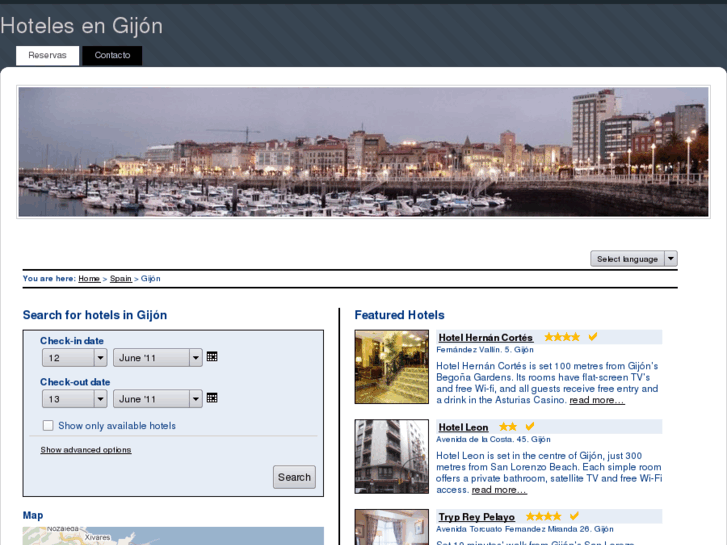Open the check-out month dropdown June '11
The image size is (727, 545).
(x=158, y=399)
